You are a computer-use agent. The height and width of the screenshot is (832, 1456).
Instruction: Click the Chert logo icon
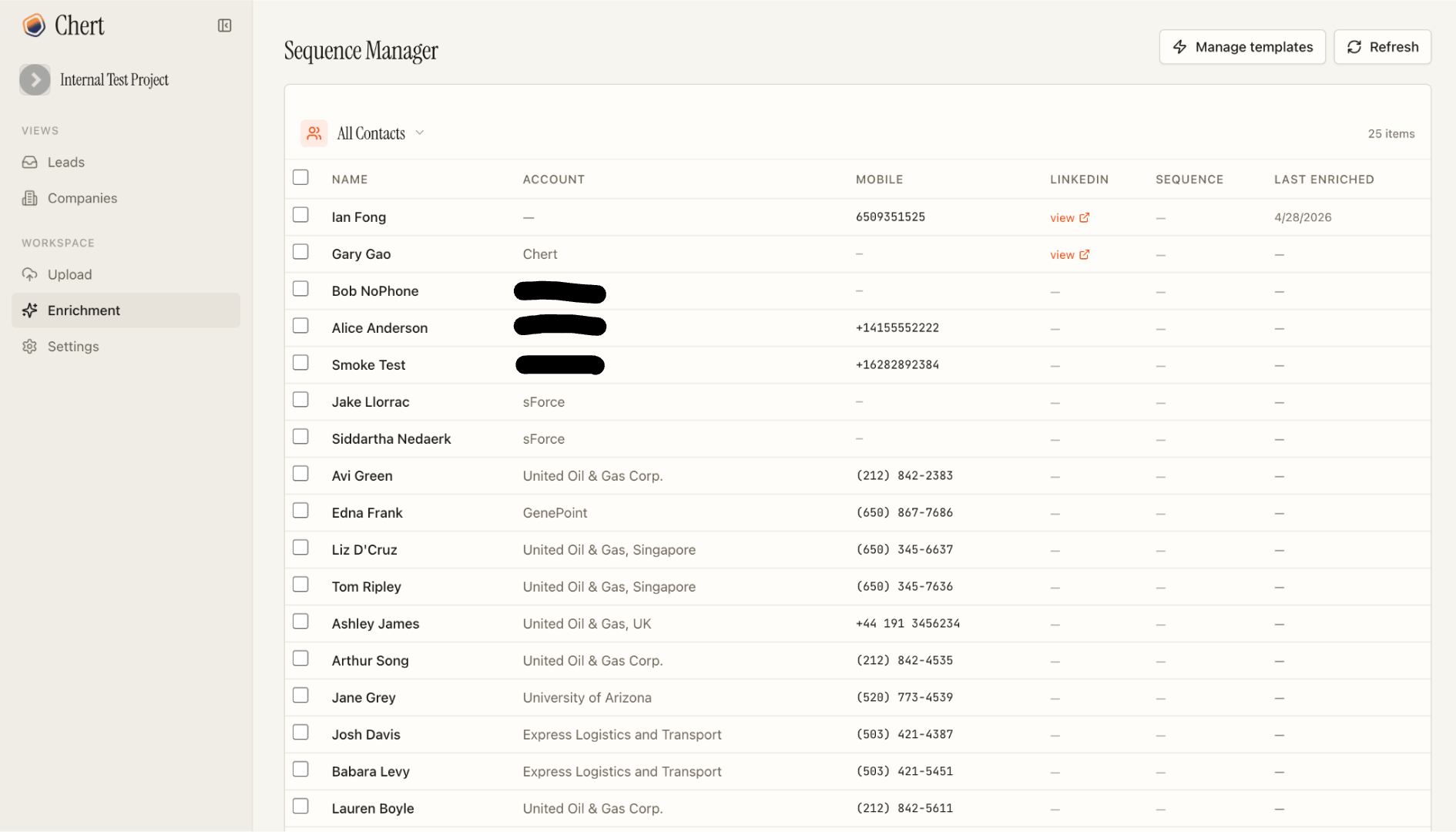(x=34, y=25)
